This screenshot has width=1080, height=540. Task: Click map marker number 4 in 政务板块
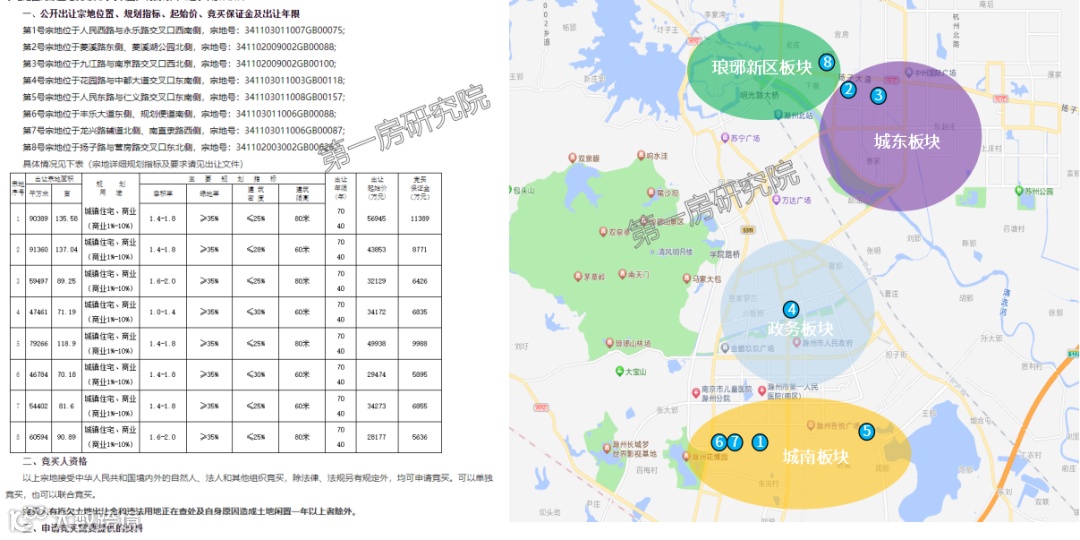click(791, 310)
